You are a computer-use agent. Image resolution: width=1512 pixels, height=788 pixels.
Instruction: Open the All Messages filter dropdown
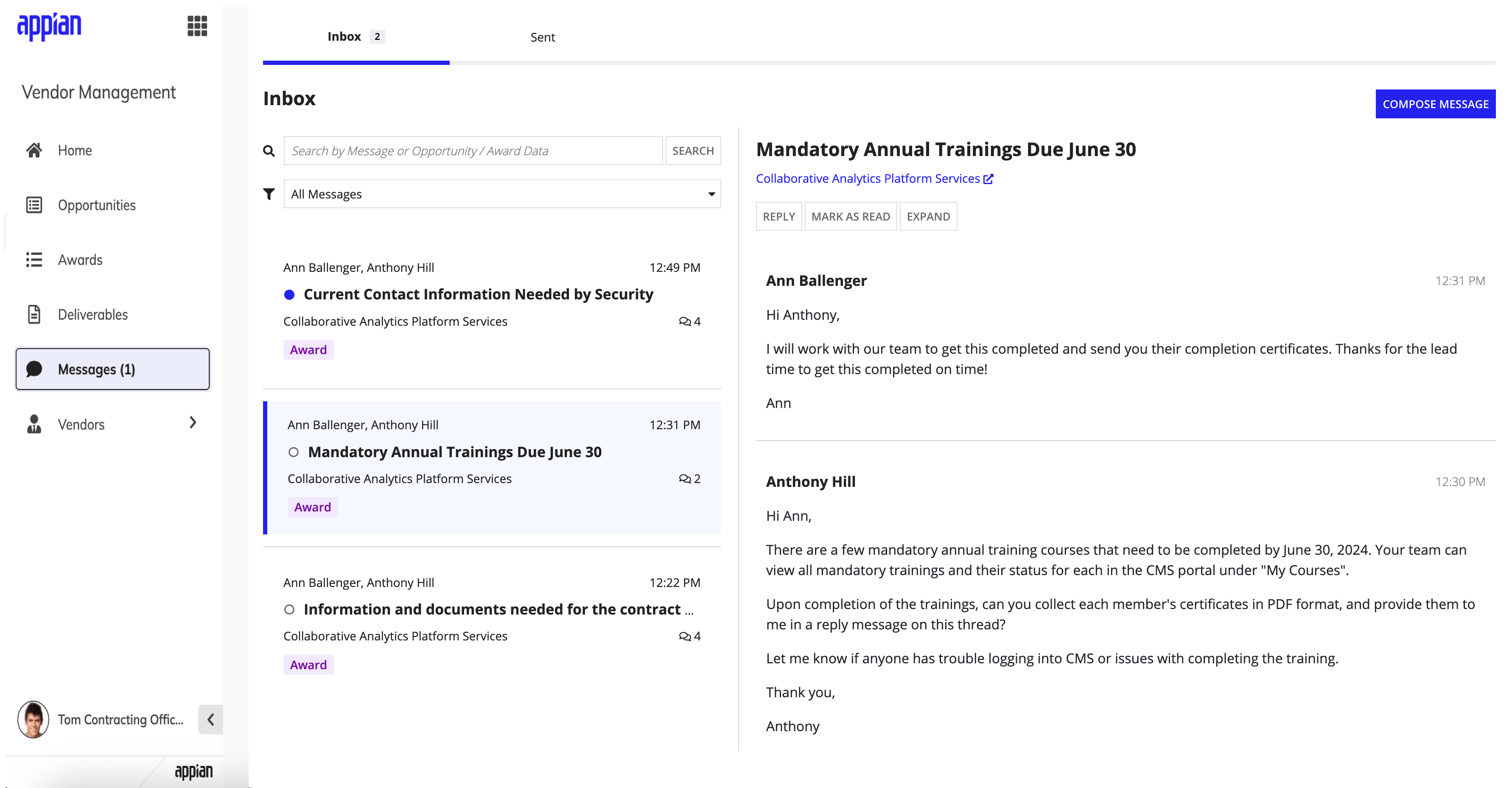coord(502,194)
